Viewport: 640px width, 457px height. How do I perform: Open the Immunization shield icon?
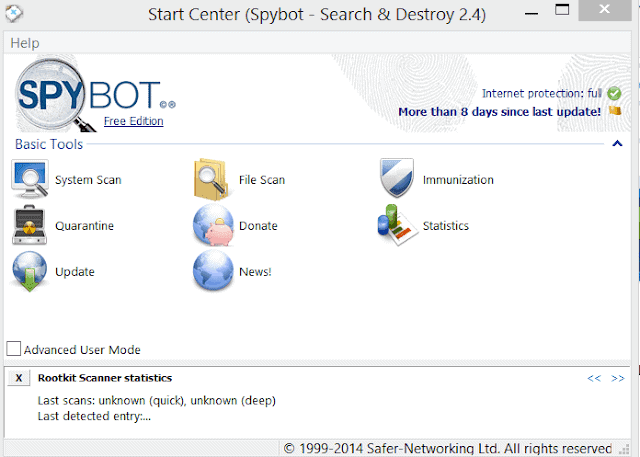click(396, 178)
